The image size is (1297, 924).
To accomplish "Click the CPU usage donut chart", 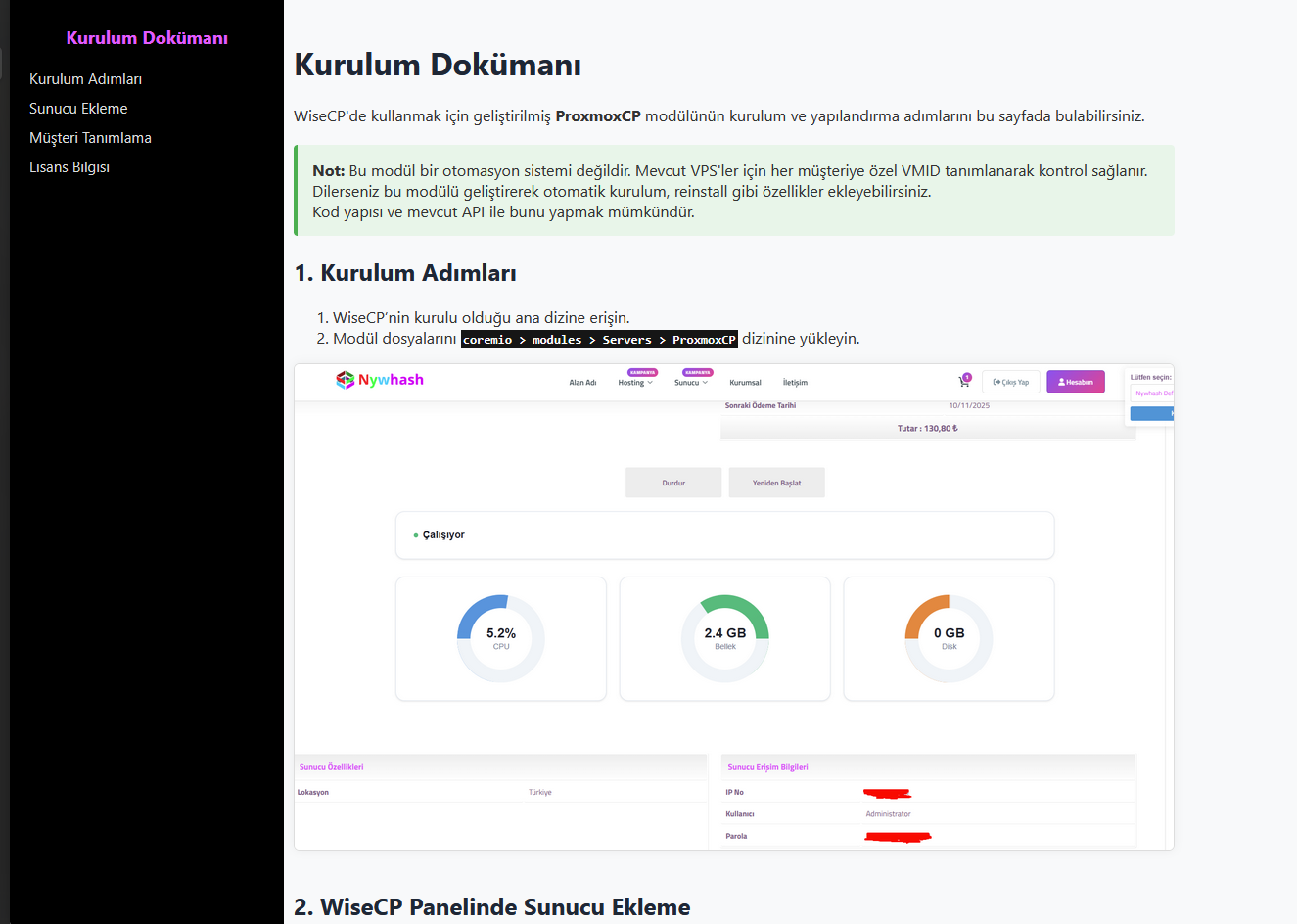I will click(x=501, y=638).
